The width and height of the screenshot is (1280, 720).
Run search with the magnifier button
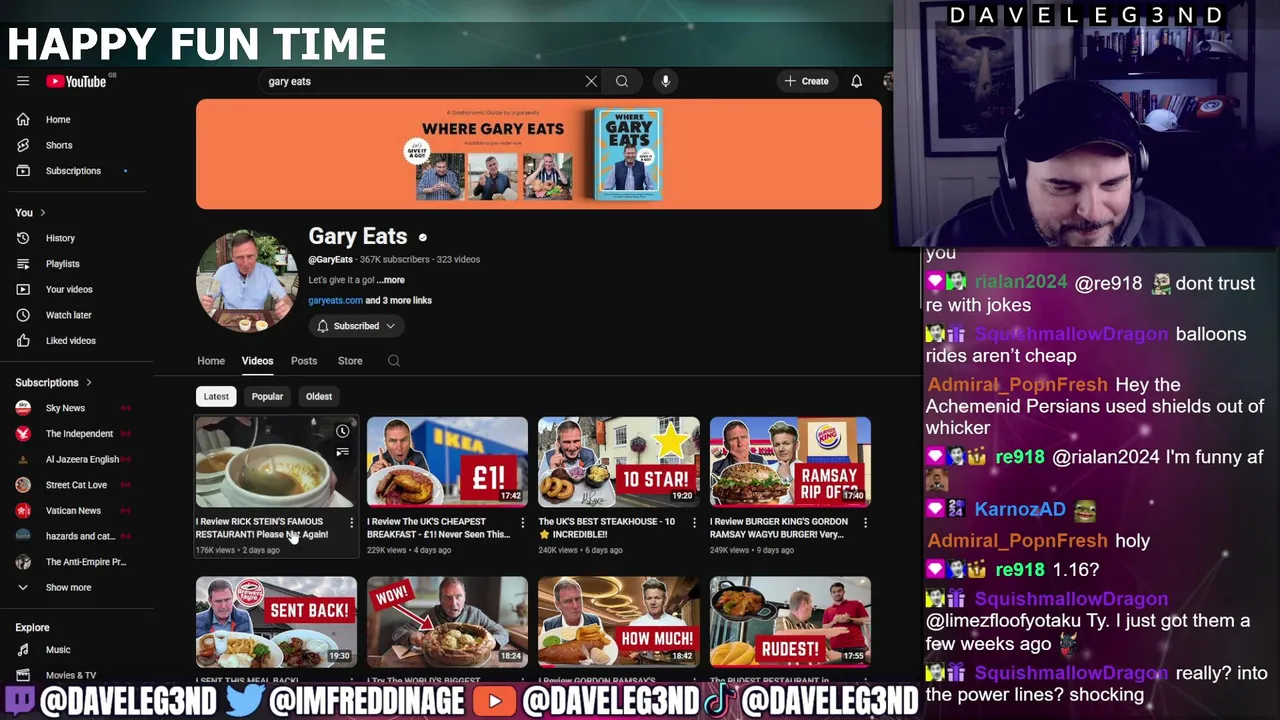[x=622, y=81]
